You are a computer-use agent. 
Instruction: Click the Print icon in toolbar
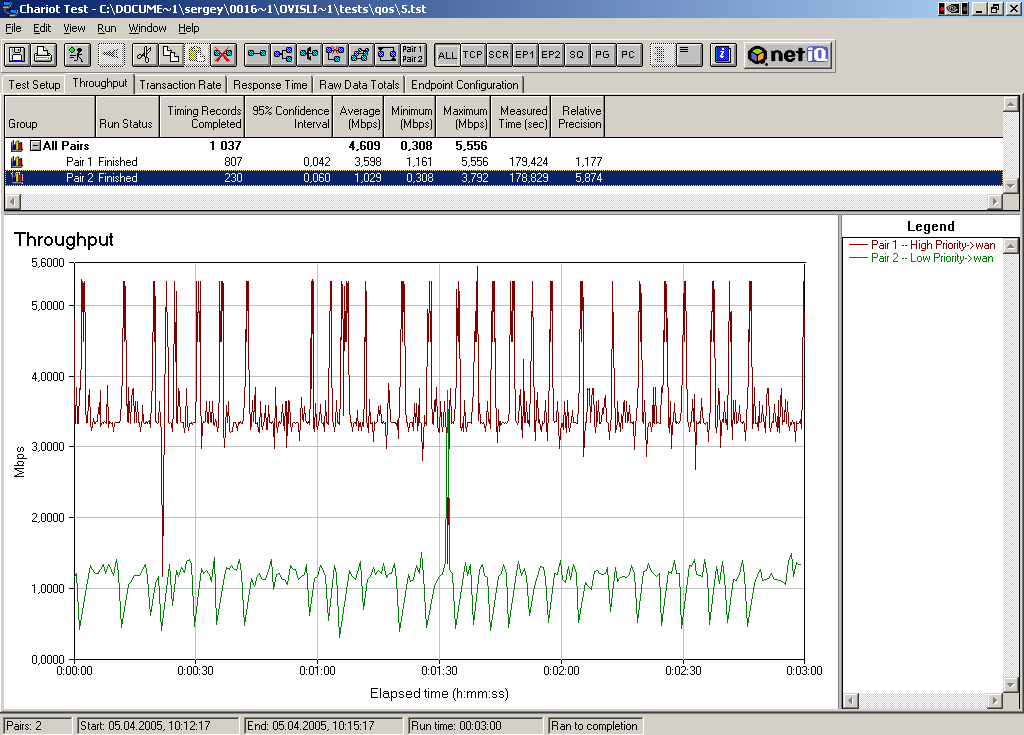pos(43,55)
